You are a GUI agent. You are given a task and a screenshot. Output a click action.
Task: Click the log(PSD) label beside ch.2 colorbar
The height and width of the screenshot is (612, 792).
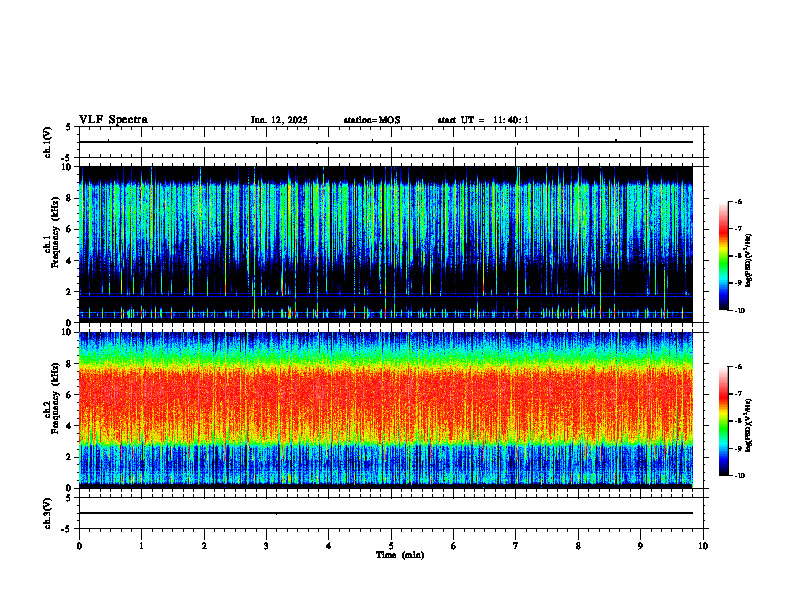[749, 425]
